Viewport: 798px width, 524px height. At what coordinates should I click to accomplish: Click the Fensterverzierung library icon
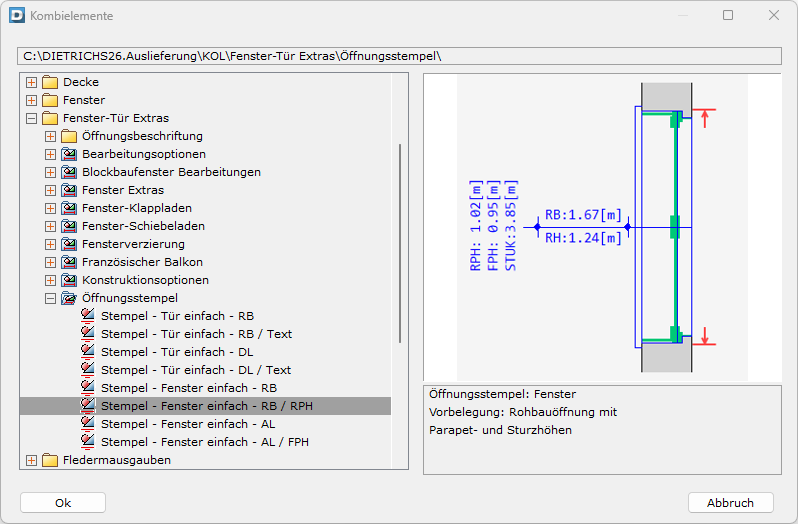click(69, 244)
